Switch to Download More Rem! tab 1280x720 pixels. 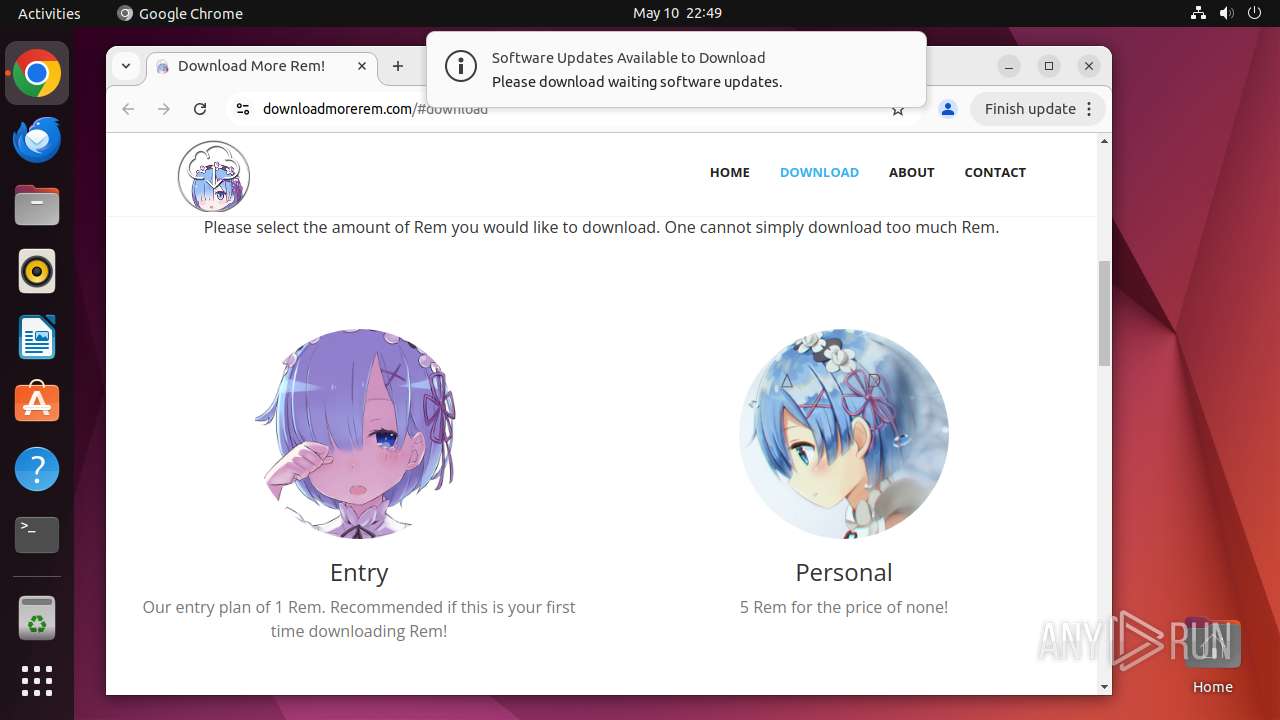coord(262,66)
